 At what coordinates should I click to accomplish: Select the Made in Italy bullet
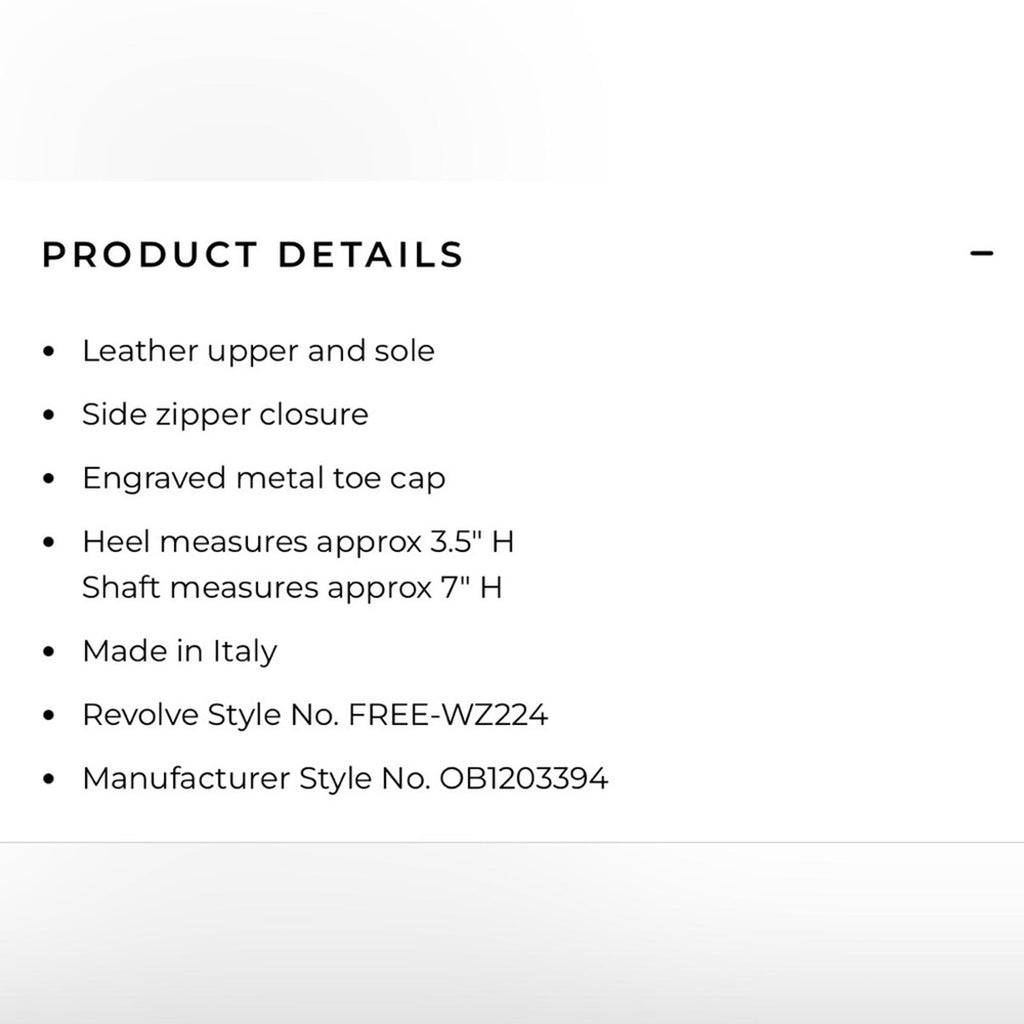180,651
